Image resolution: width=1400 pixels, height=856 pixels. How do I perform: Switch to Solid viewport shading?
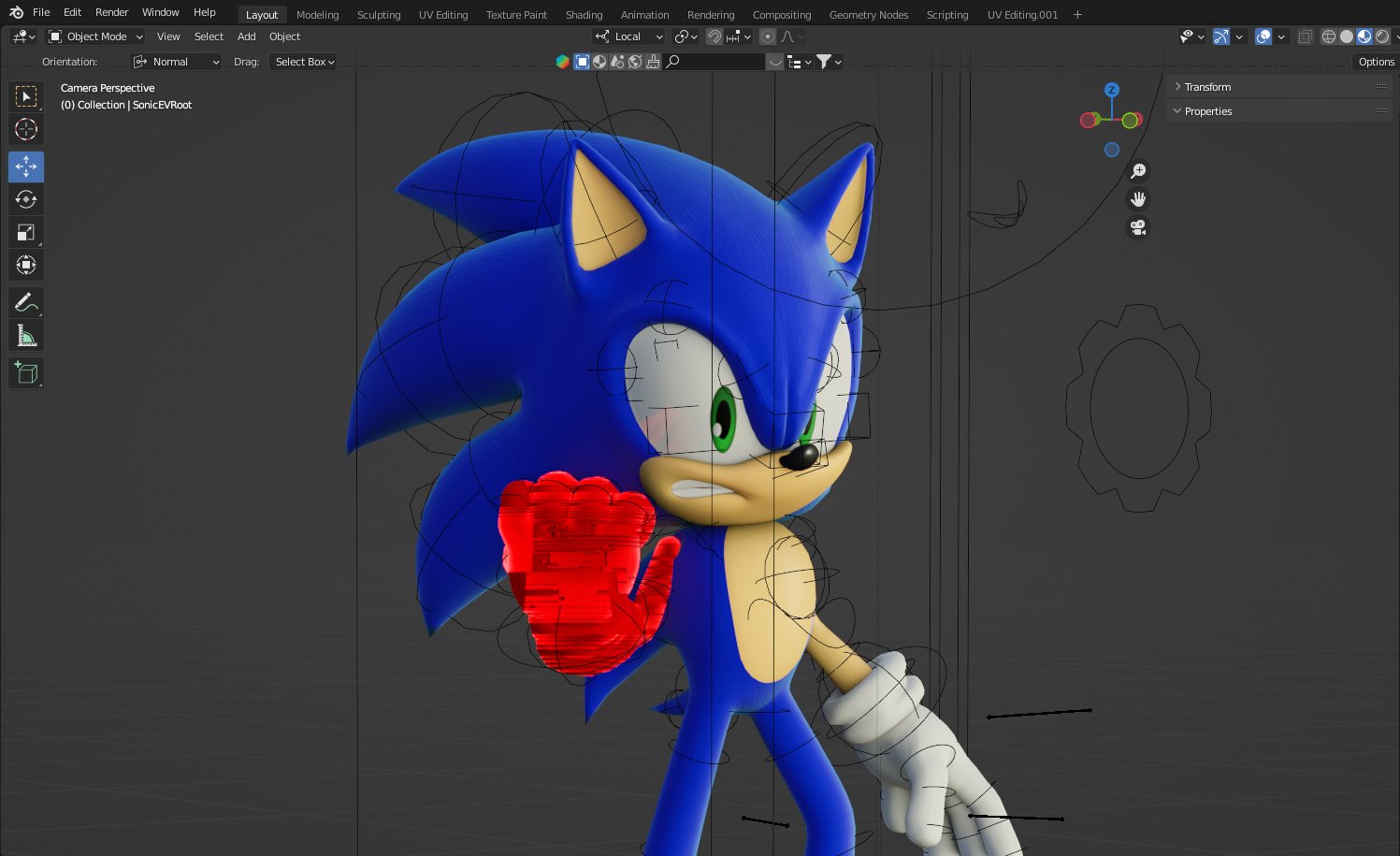pos(1347,36)
